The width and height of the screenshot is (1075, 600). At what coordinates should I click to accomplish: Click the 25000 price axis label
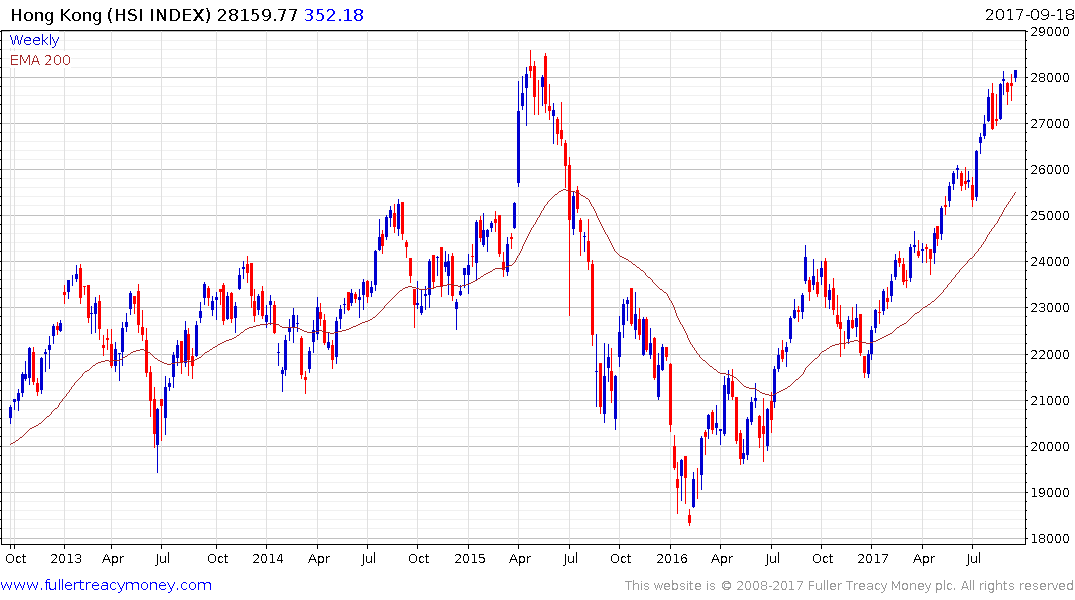coord(1050,215)
